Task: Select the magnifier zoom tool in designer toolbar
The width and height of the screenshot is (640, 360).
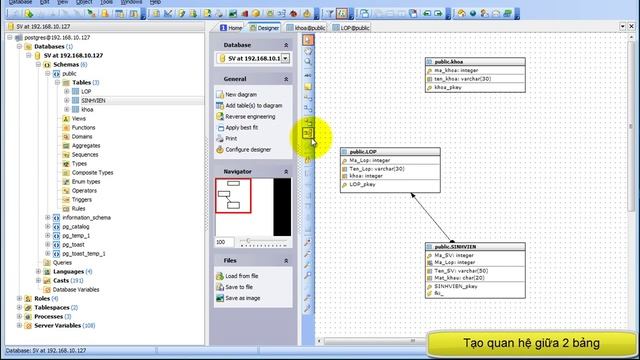Action: 308,62
